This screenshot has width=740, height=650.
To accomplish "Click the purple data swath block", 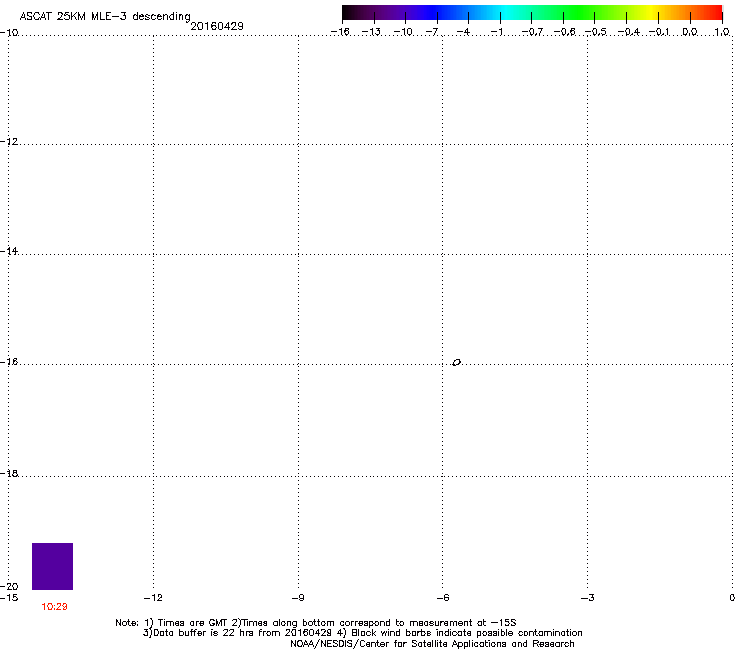I will [52, 566].
